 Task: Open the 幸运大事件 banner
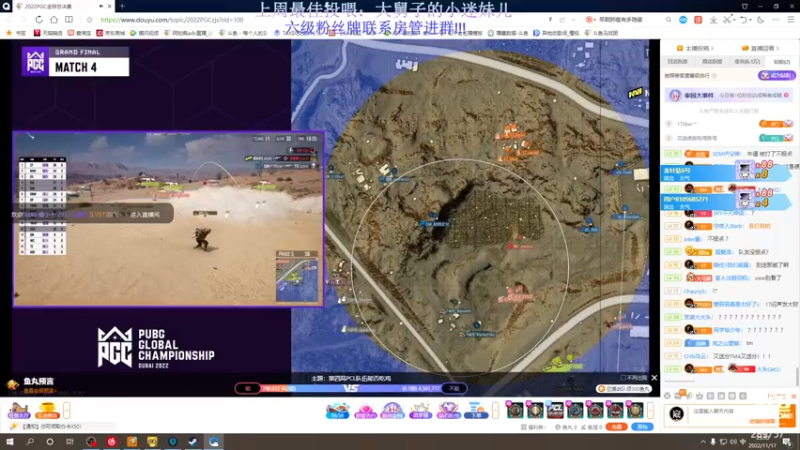pos(729,95)
